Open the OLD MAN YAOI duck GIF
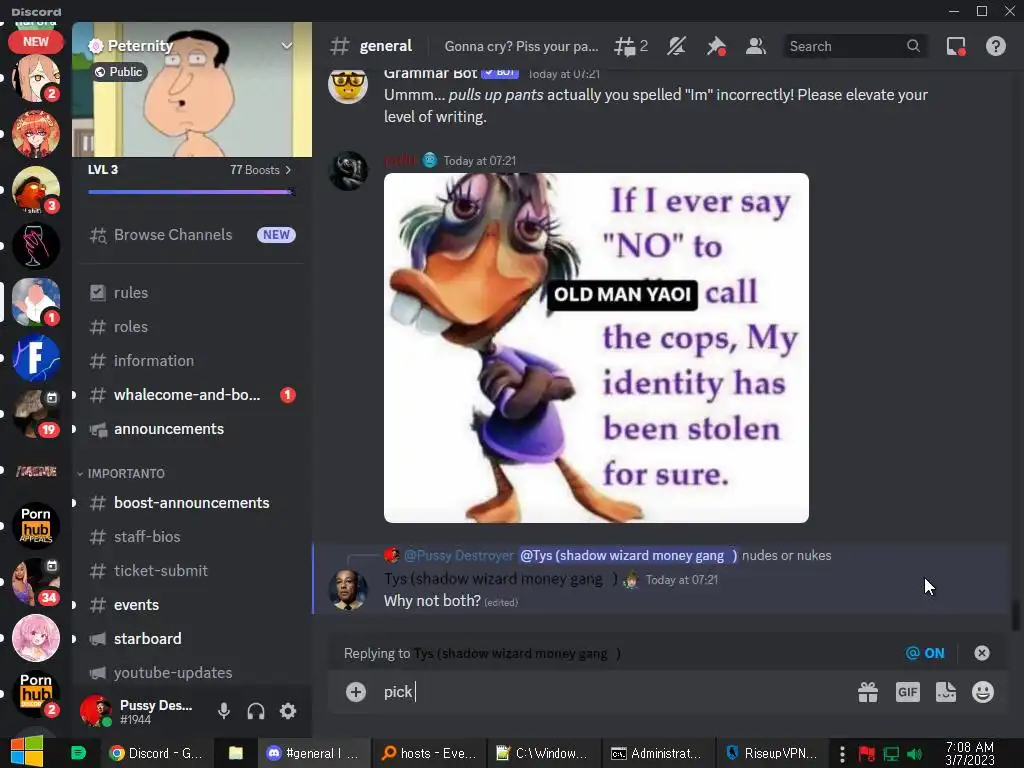Screen dimensions: 1024x768 pos(596,347)
